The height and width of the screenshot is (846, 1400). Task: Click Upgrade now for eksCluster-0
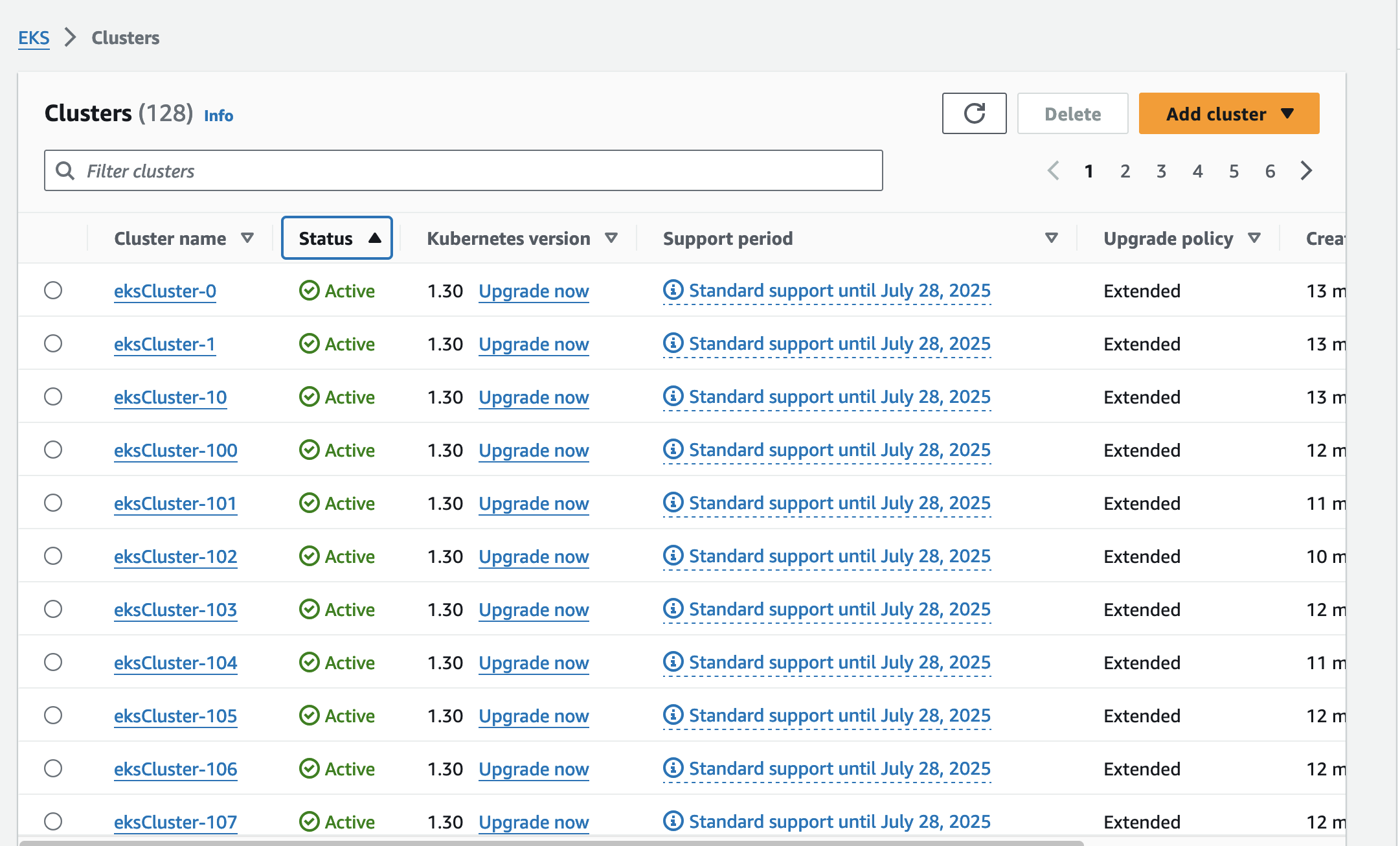(534, 291)
